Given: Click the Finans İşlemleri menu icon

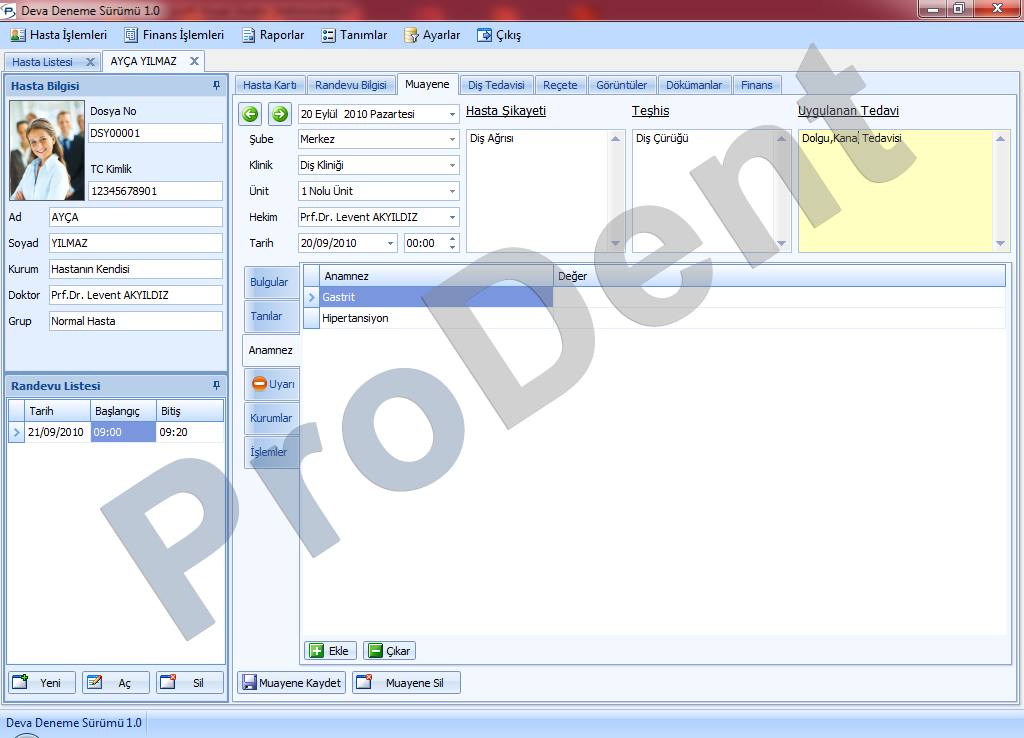Looking at the screenshot, I should 131,35.
